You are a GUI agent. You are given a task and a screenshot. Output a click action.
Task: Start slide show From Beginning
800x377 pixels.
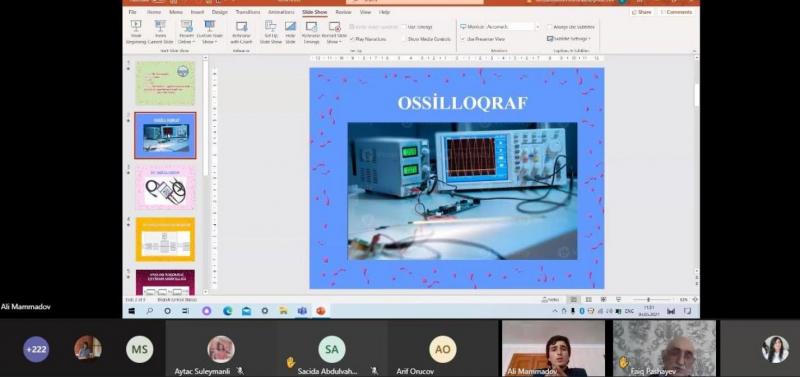click(136, 32)
